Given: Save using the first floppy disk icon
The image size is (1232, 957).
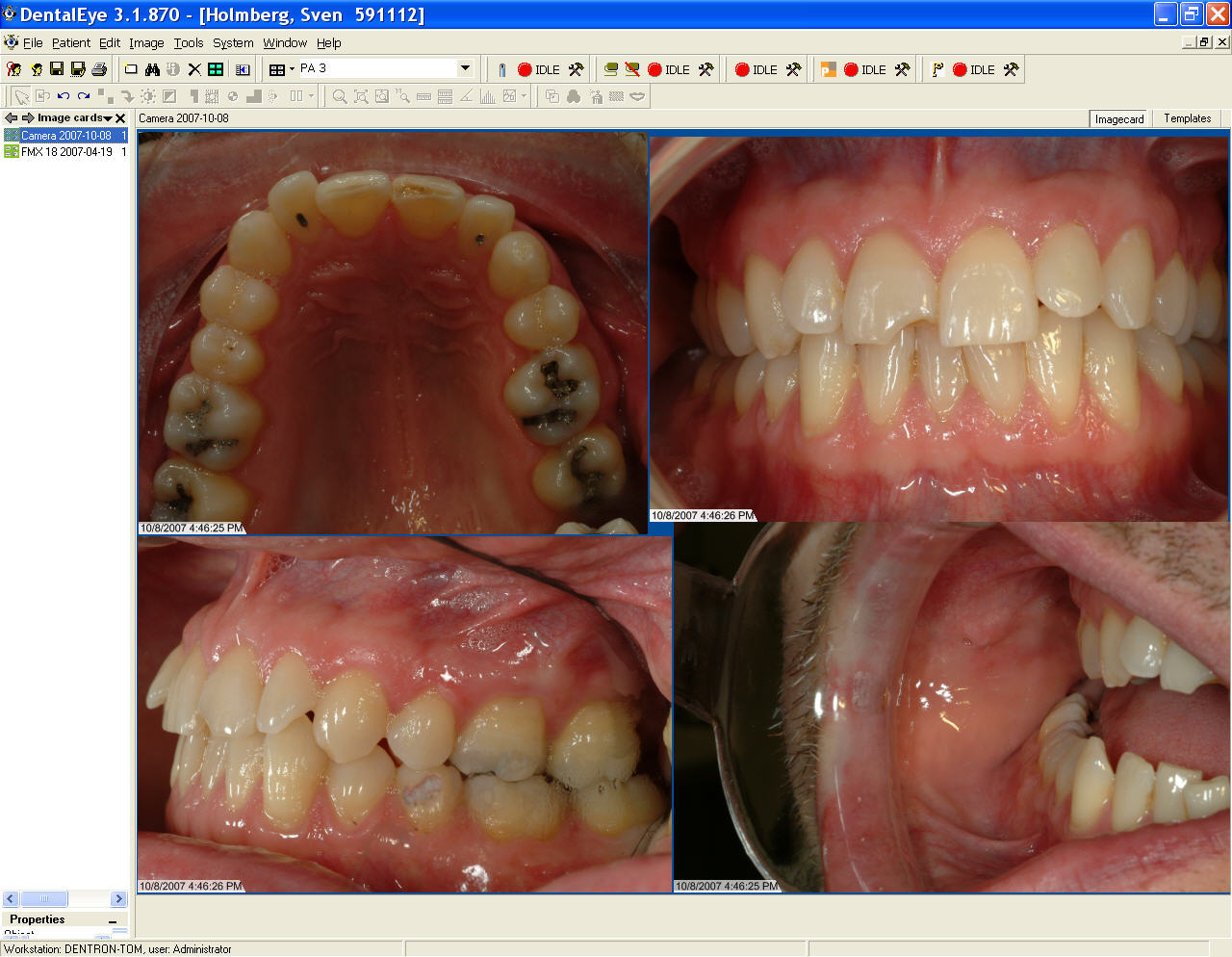Looking at the screenshot, I should [57, 69].
